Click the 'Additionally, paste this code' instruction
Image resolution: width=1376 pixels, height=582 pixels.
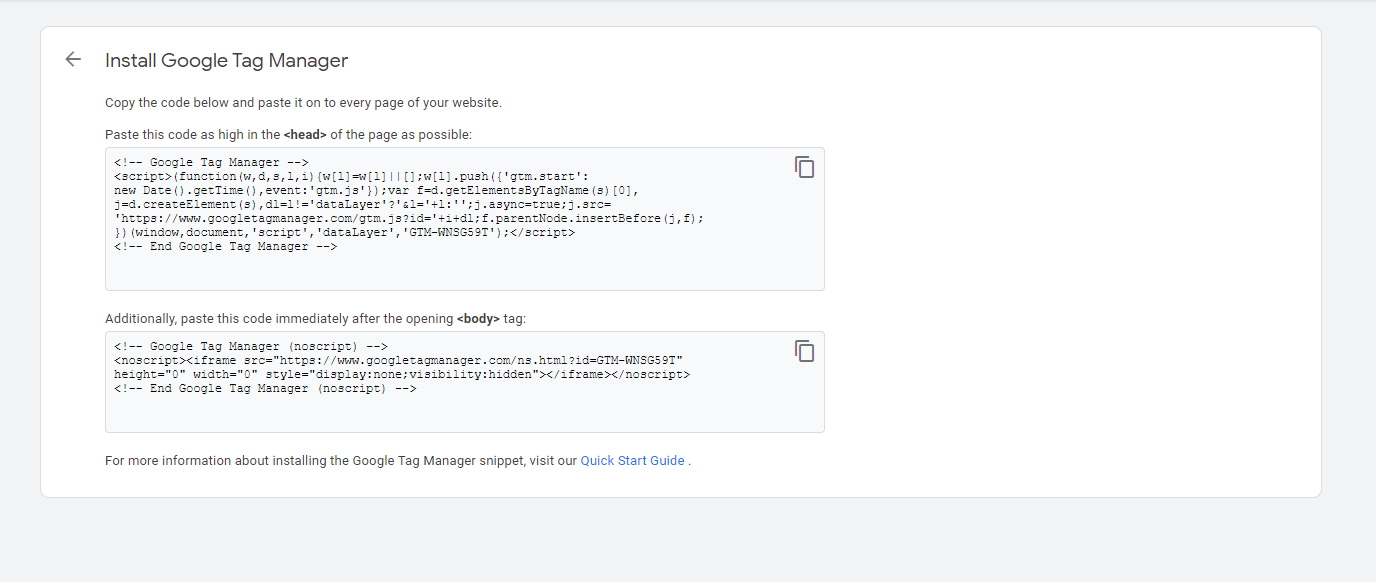(315, 319)
